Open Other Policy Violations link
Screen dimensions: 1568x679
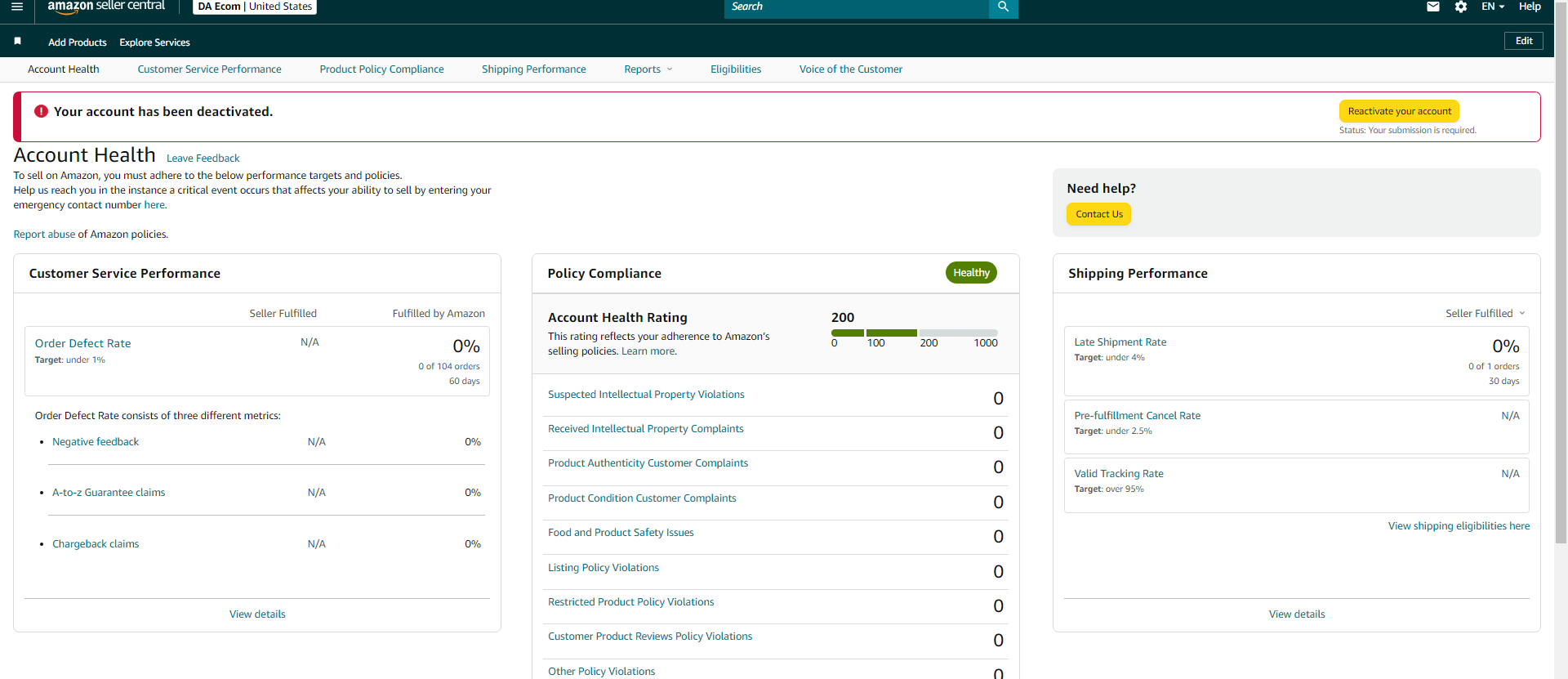point(601,672)
